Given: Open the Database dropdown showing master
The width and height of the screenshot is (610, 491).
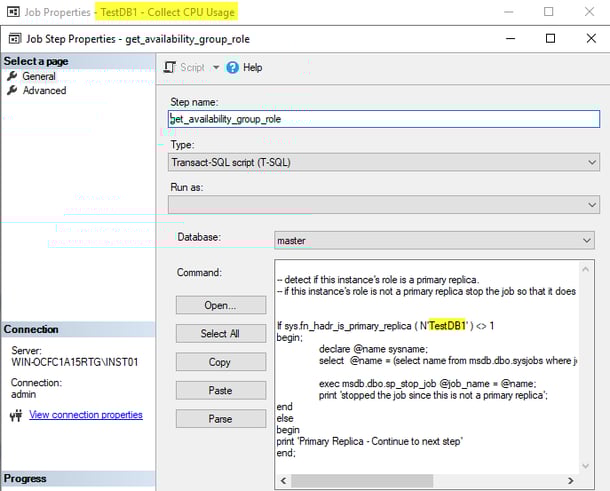Looking at the screenshot, I should click(586, 240).
